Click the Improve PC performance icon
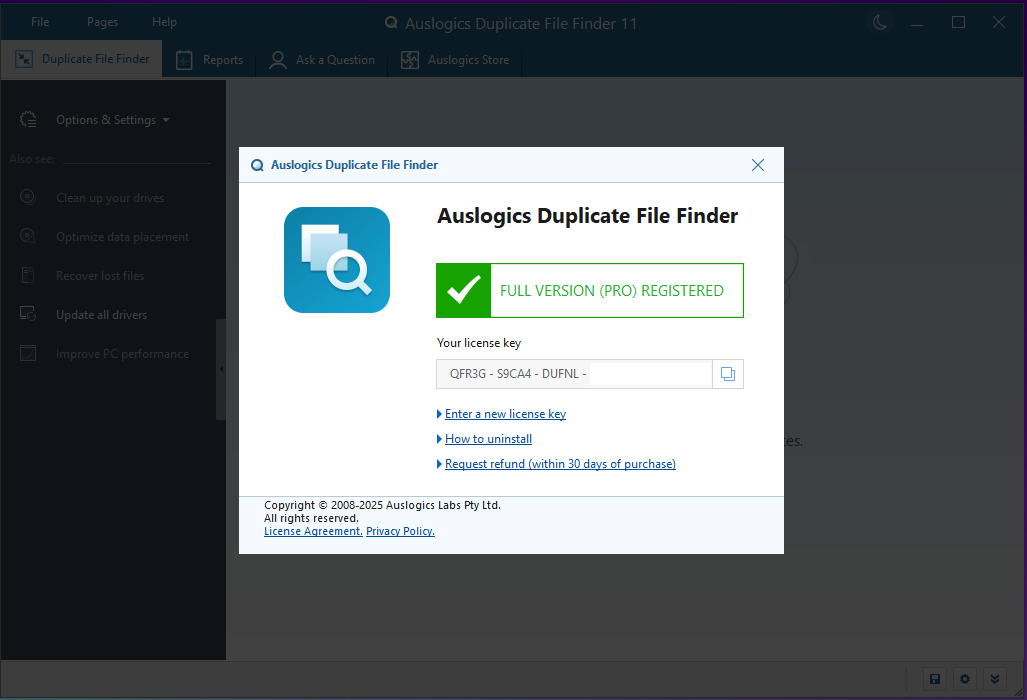This screenshot has height=700, width=1027. [x=28, y=353]
